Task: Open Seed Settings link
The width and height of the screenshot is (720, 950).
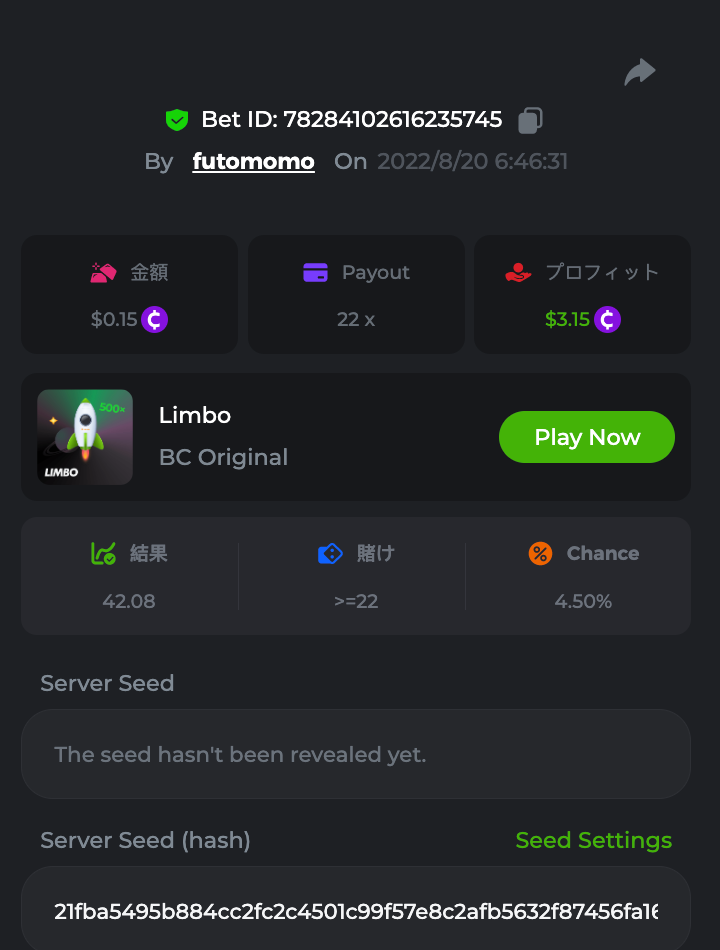Action: pos(593,840)
